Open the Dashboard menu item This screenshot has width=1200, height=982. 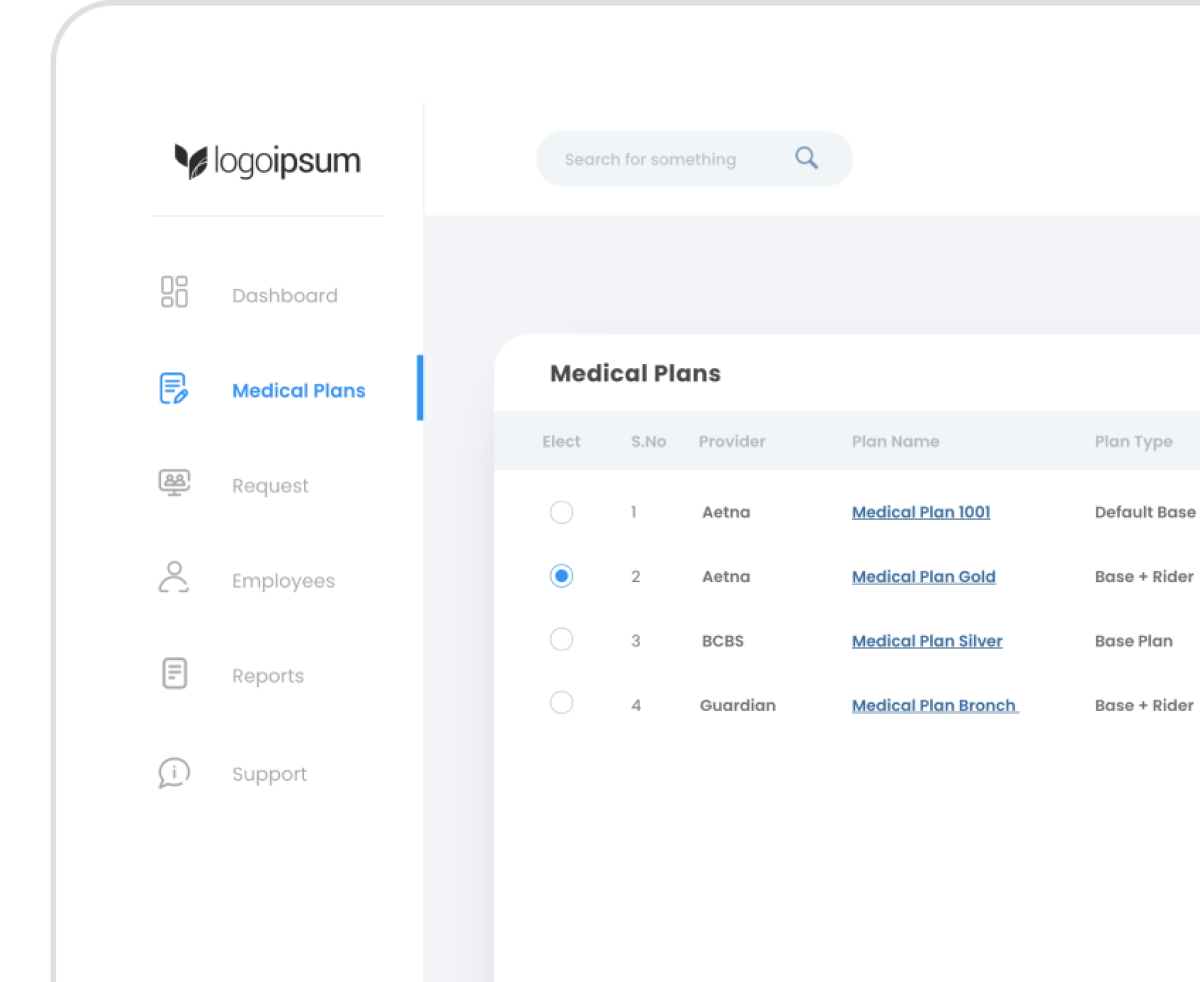(x=284, y=296)
